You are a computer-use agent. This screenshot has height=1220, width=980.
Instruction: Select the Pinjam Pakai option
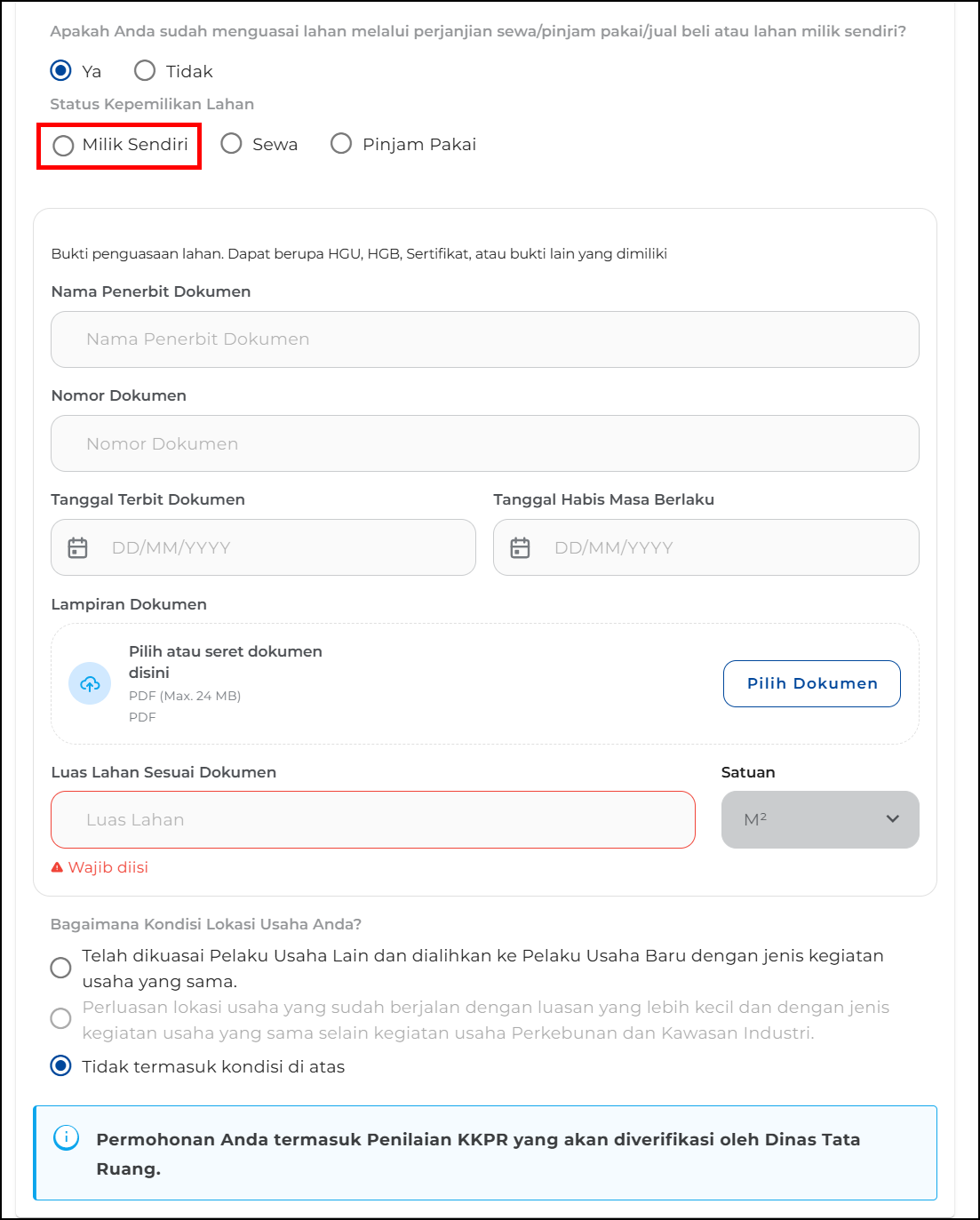[341, 144]
